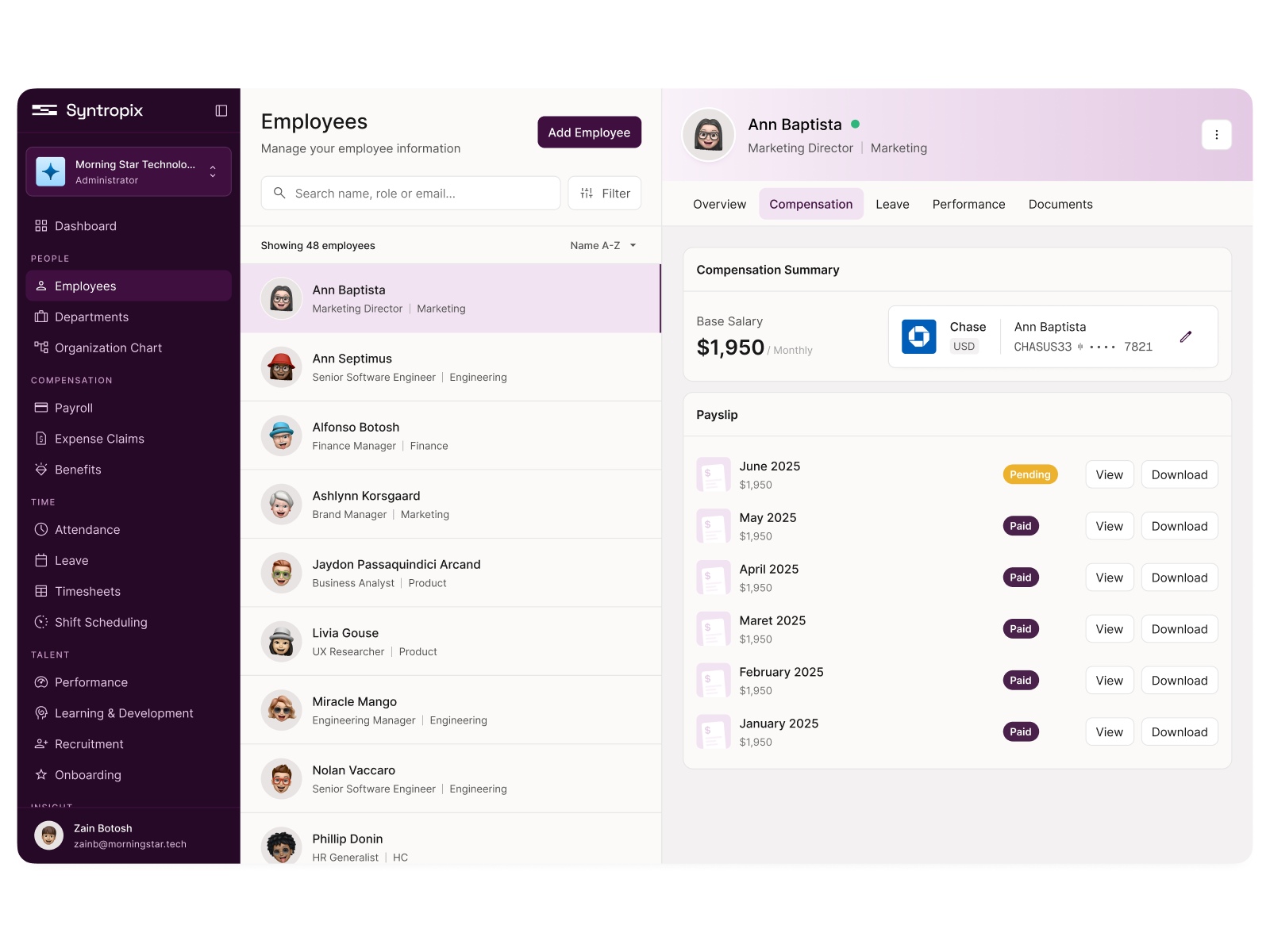
Task: Click the Employees sidebar item
Action: [x=129, y=286]
